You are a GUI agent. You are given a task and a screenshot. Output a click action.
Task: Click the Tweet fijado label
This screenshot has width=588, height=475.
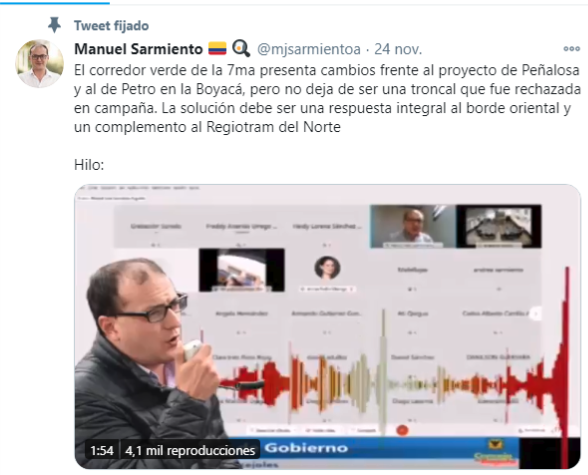[x=111, y=25]
